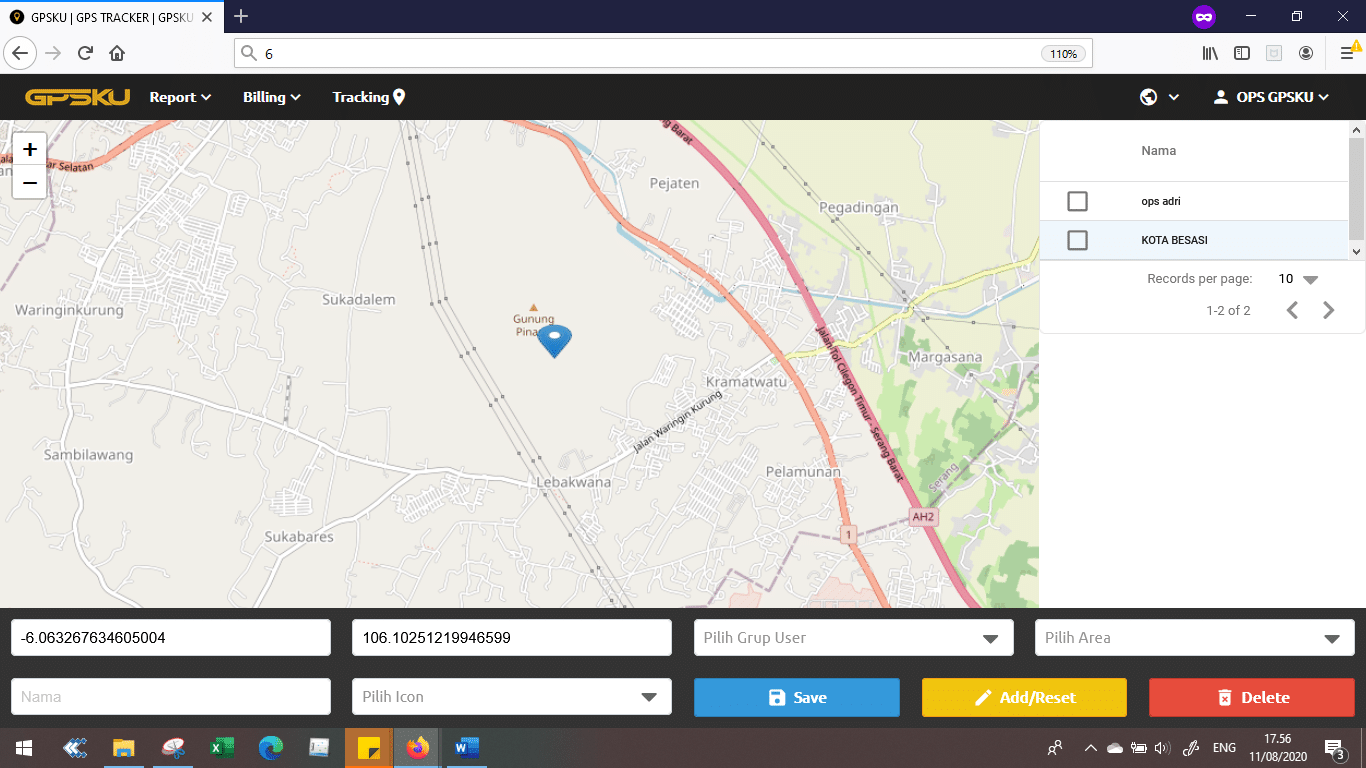The height and width of the screenshot is (768, 1366).
Task: Open the Pilih Icon dropdown
Action: click(x=511, y=697)
